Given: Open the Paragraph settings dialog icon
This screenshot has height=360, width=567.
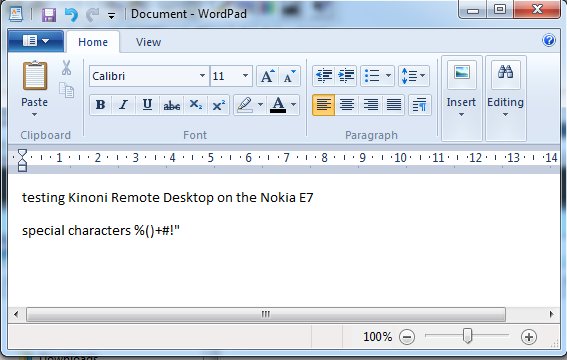Looking at the screenshot, I should 420,105.
